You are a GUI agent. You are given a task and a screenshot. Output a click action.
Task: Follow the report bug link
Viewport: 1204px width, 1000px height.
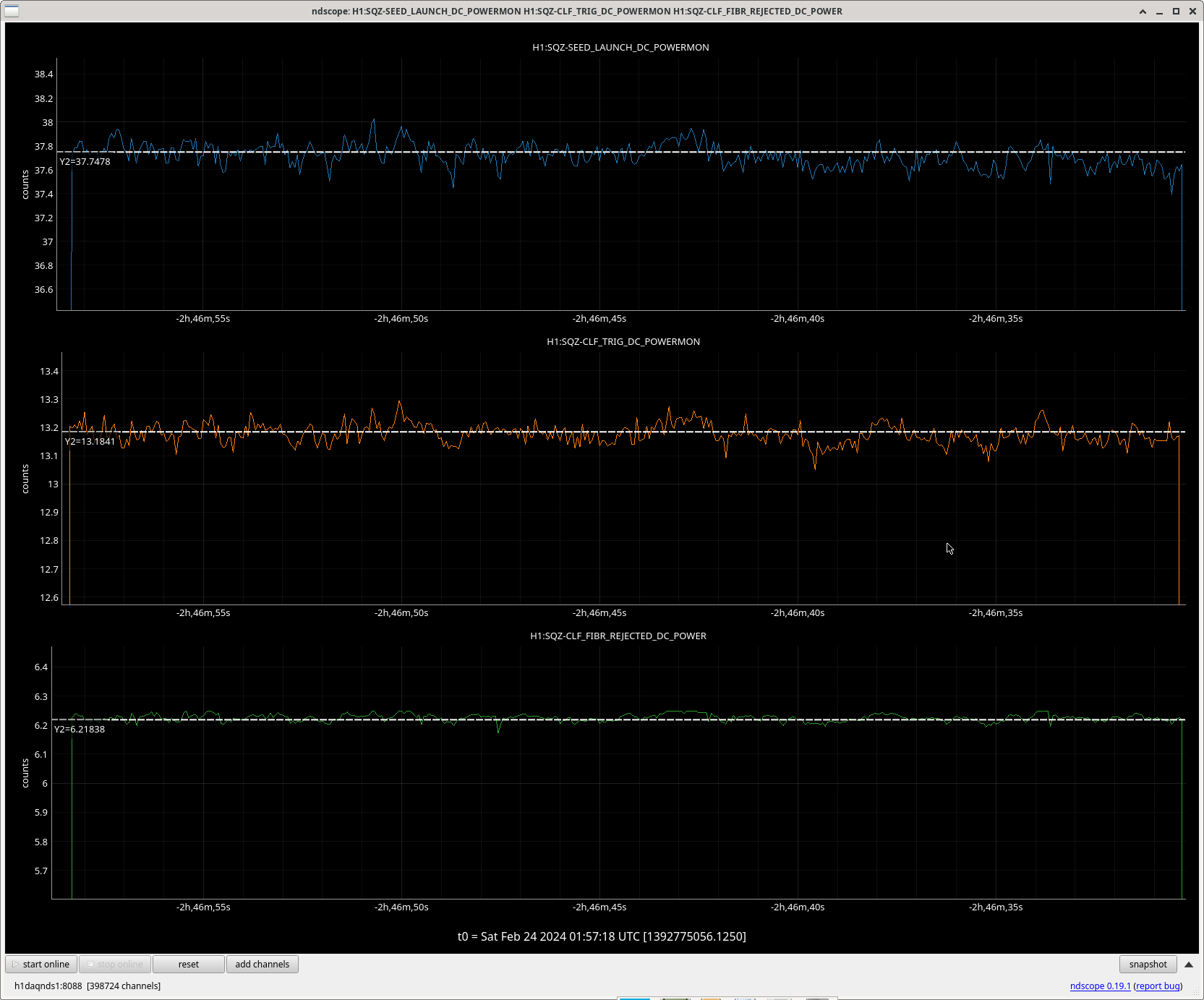[x=1158, y=986]
